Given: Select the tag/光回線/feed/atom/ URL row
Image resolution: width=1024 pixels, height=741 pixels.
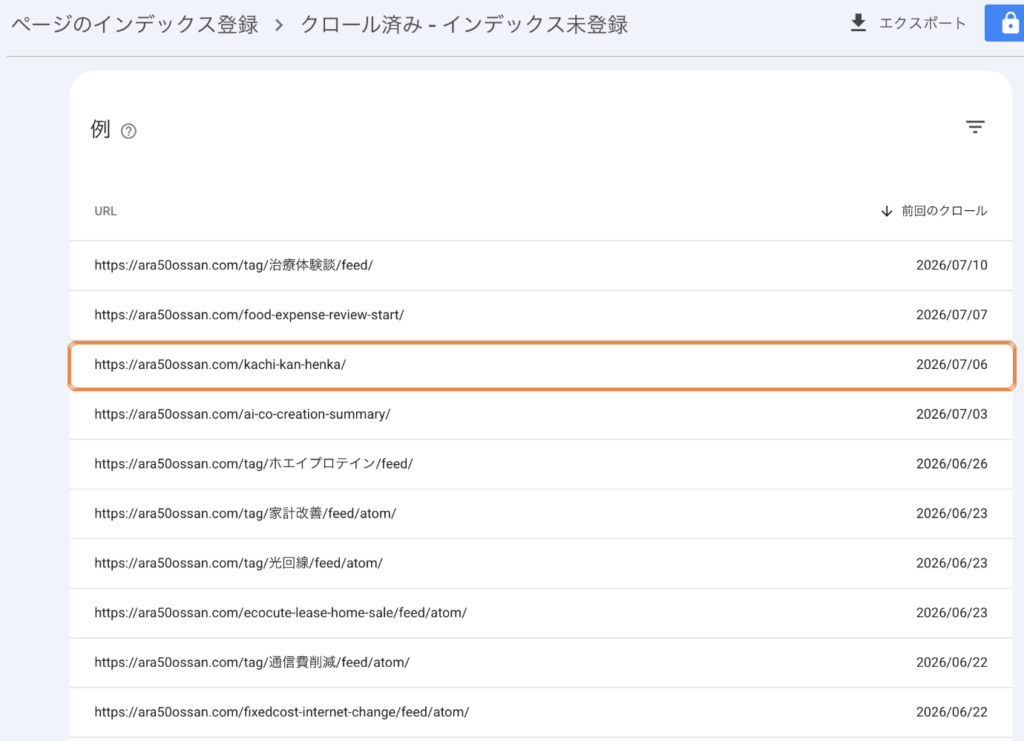Looking at the screenshot, I should [541, 563].
